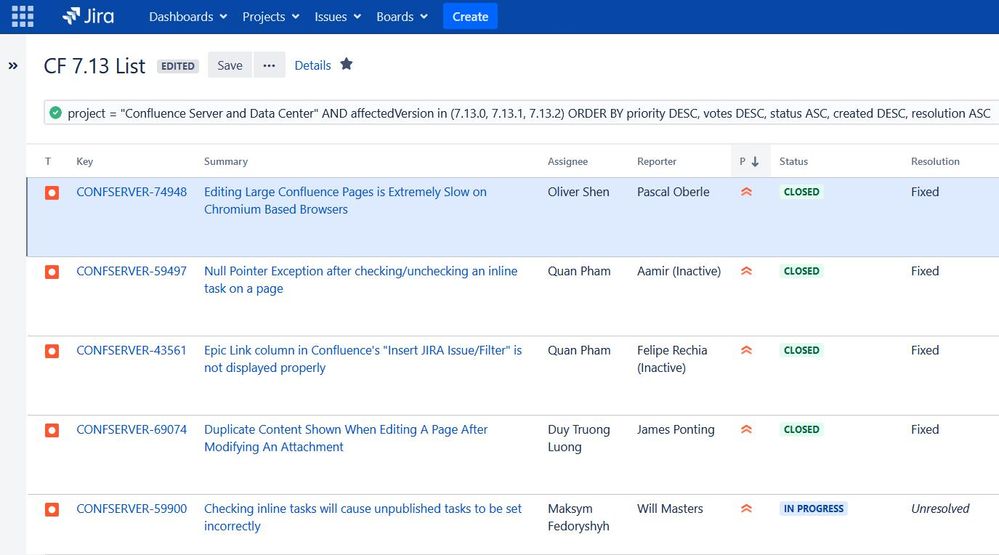Click assignee Duy Truong Luong
This screenshot has width=999, height=555.
click(579, 438)
